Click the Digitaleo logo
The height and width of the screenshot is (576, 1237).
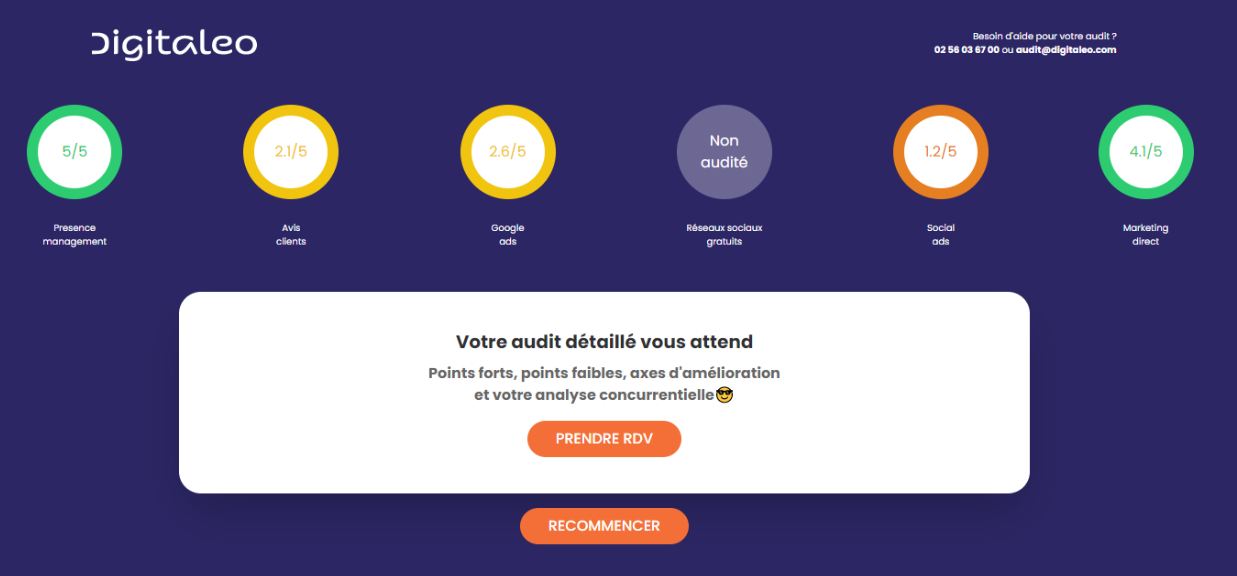(x=175, y=44)
